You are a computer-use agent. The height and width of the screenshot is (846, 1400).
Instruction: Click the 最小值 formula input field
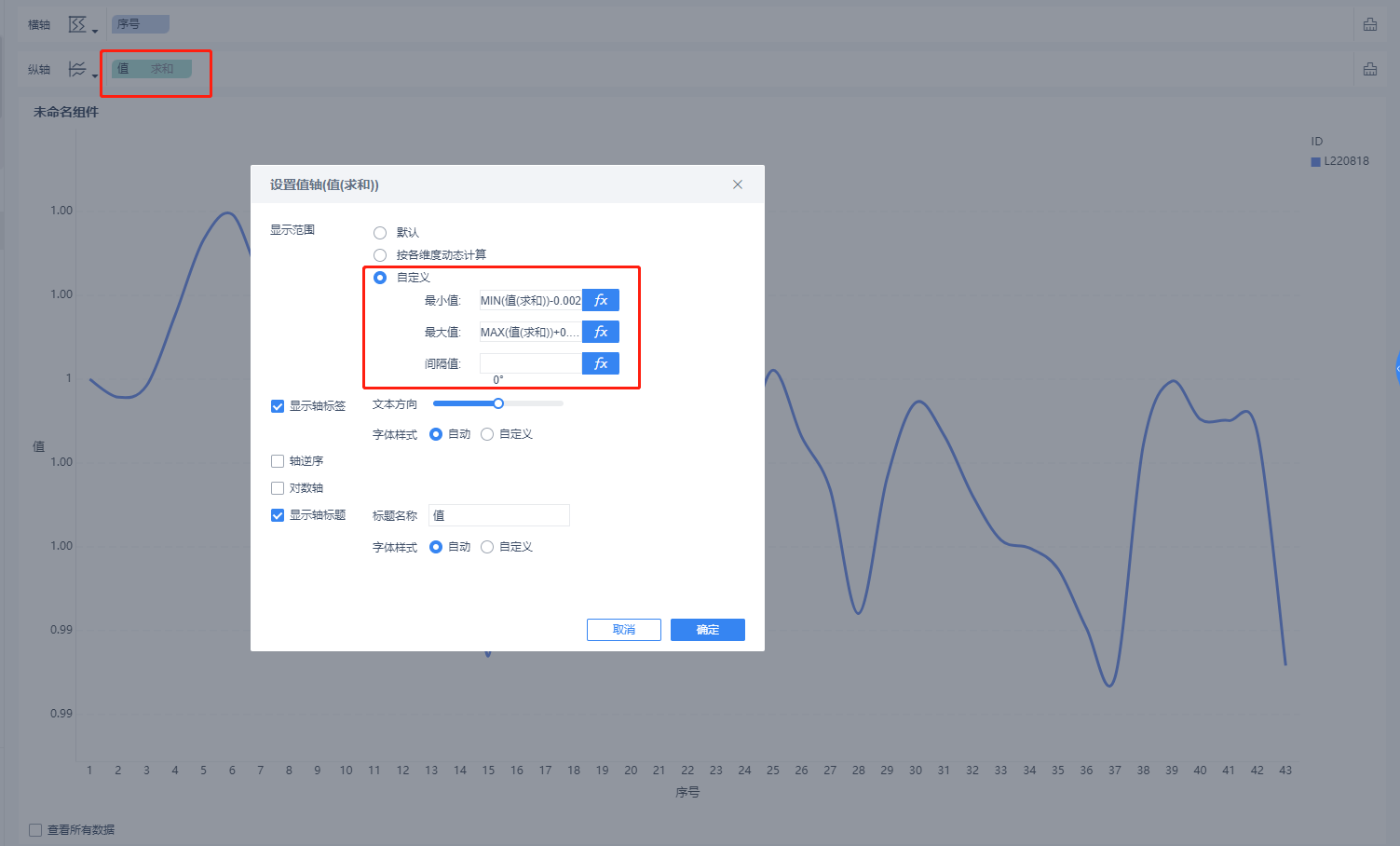tap(531, 300)
